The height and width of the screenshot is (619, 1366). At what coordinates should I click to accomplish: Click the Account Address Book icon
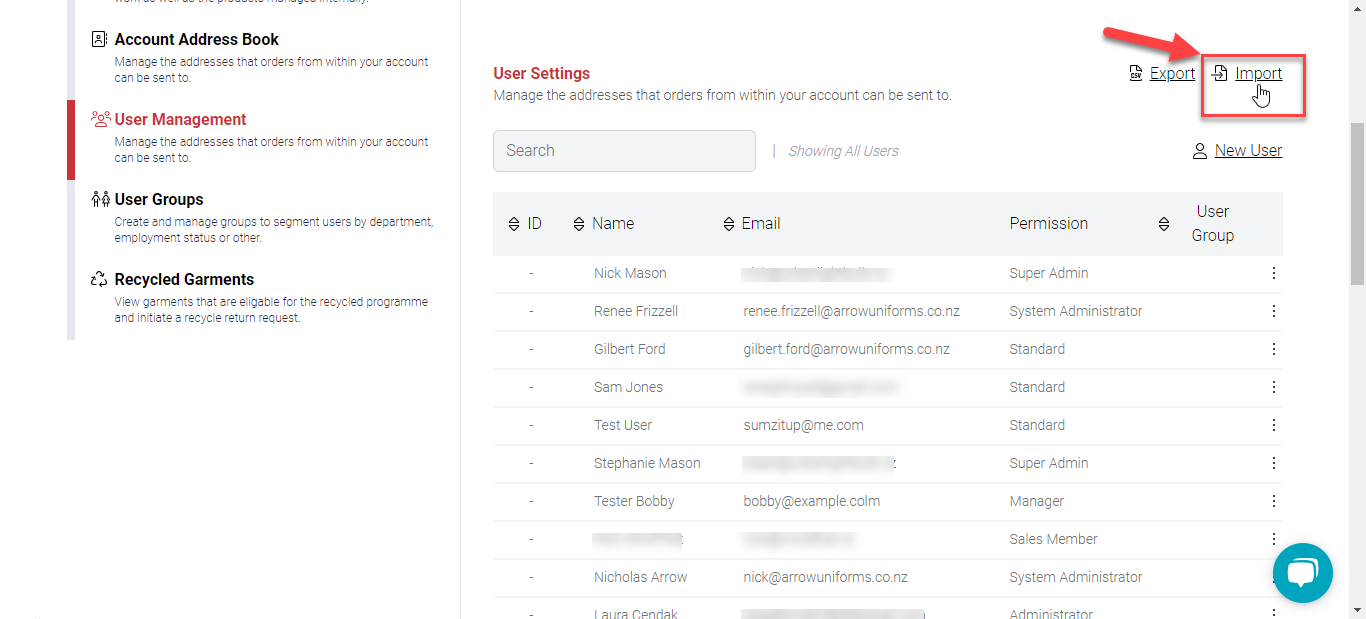tap(99, 39)
